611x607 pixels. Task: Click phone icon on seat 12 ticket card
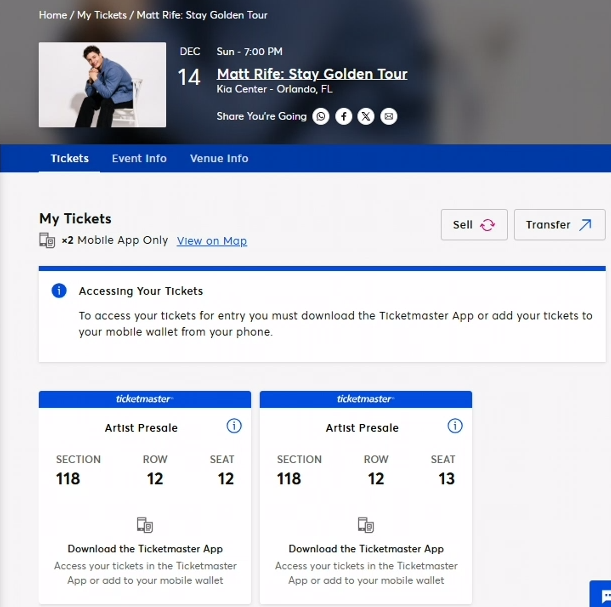(x=145, y=525)
